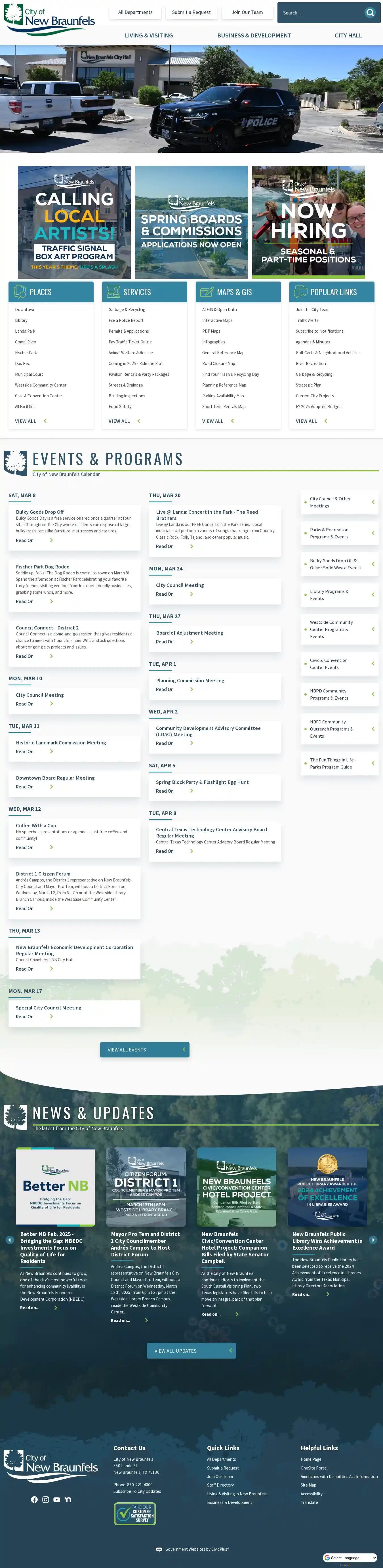Click the footer City of New Braunfels logo
383x1568 pixels.
[51, 1466]
